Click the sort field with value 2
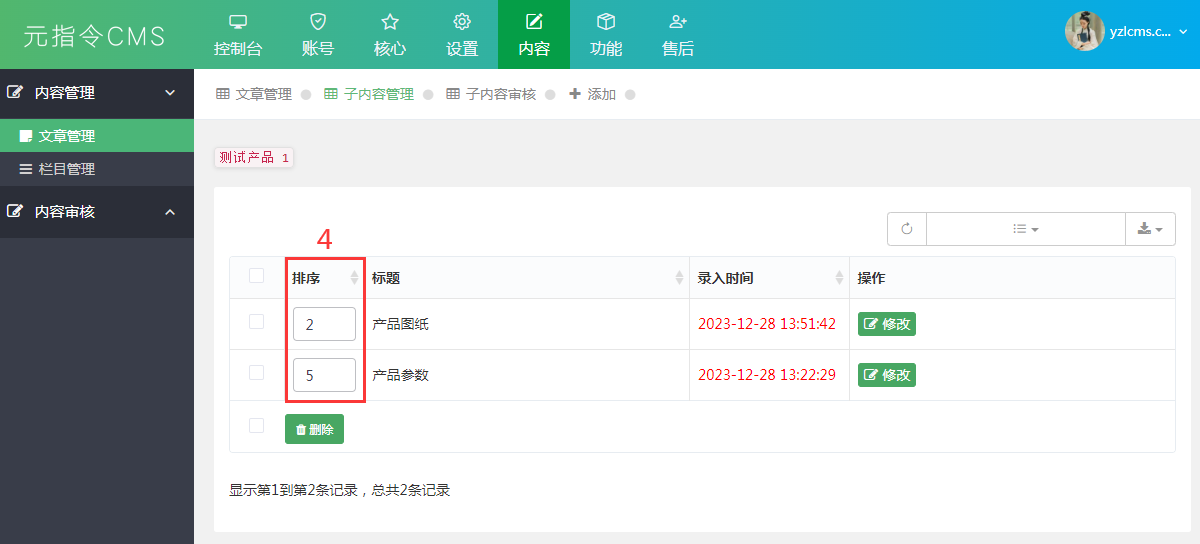The width and height of the screenshot is (1200, 544). pos(324,324)
